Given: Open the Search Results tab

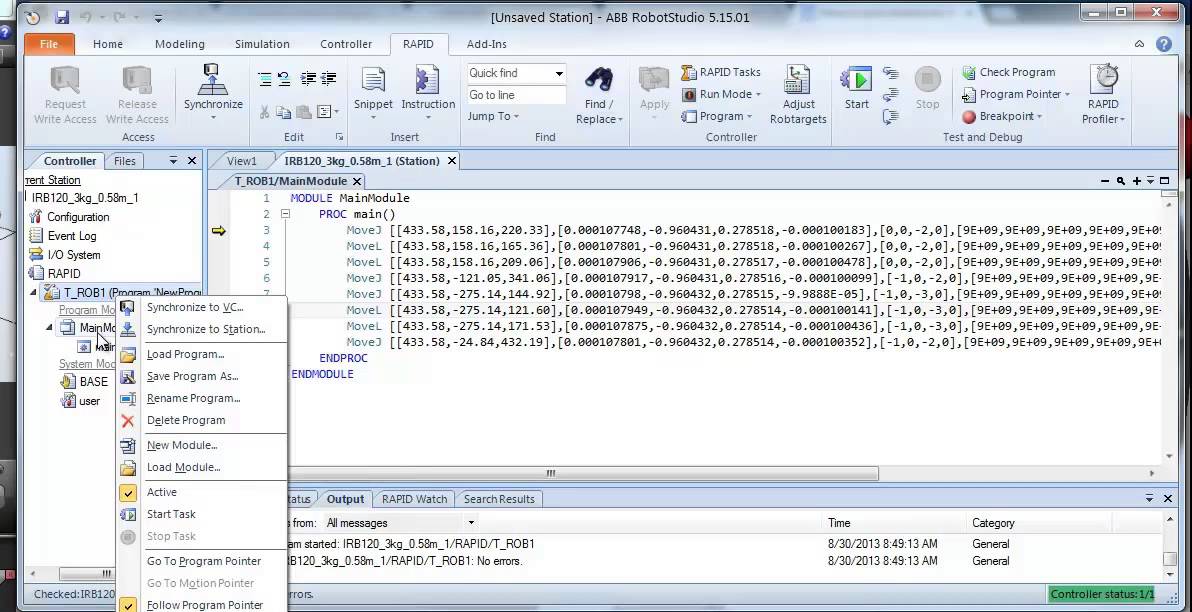Looking at the screenshot, I should click(x=499, y=499).
